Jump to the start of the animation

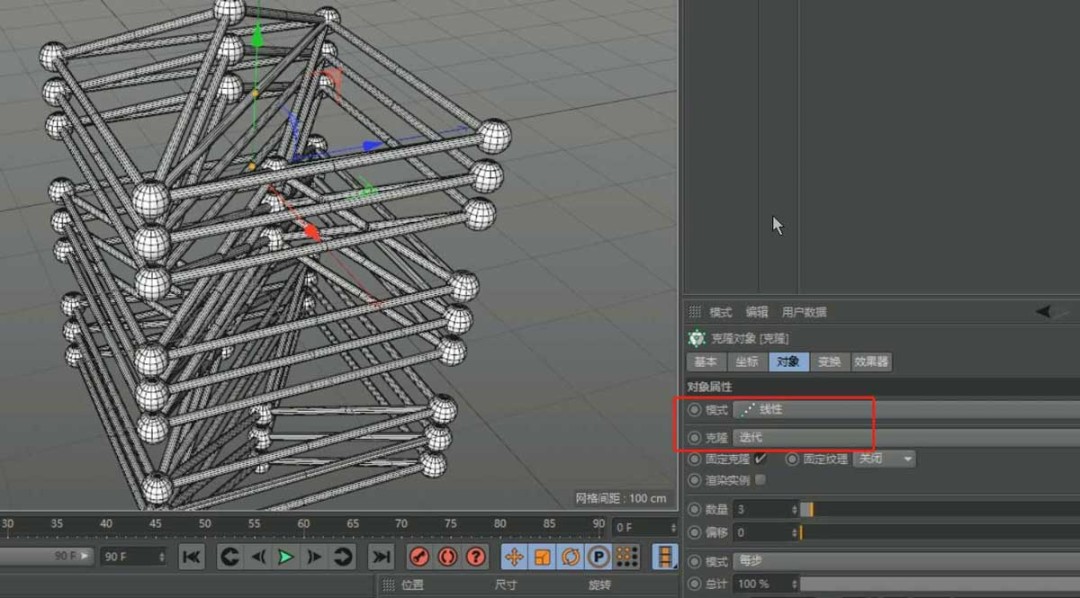point(192,557)
